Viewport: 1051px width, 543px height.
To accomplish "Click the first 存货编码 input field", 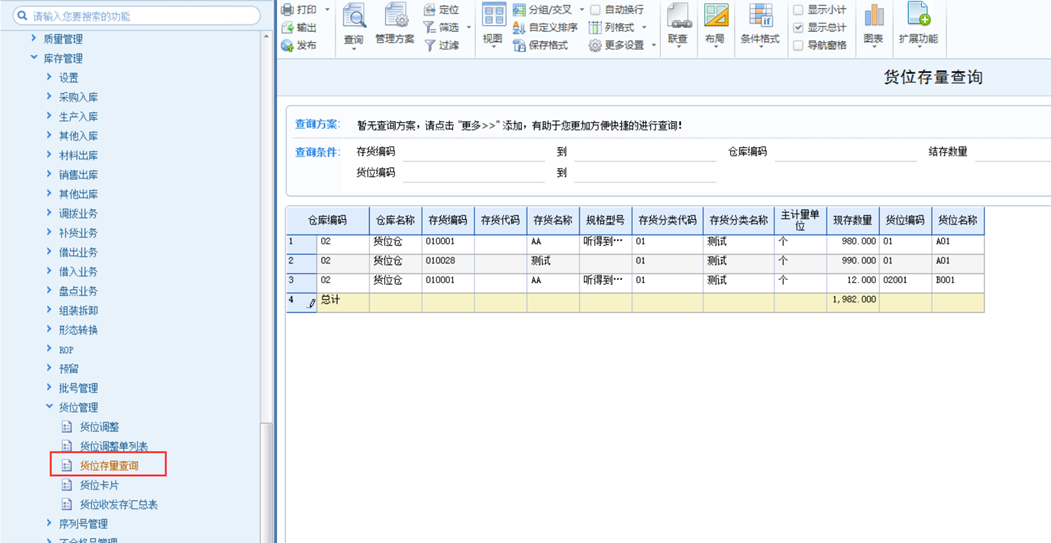I will 474,152.
